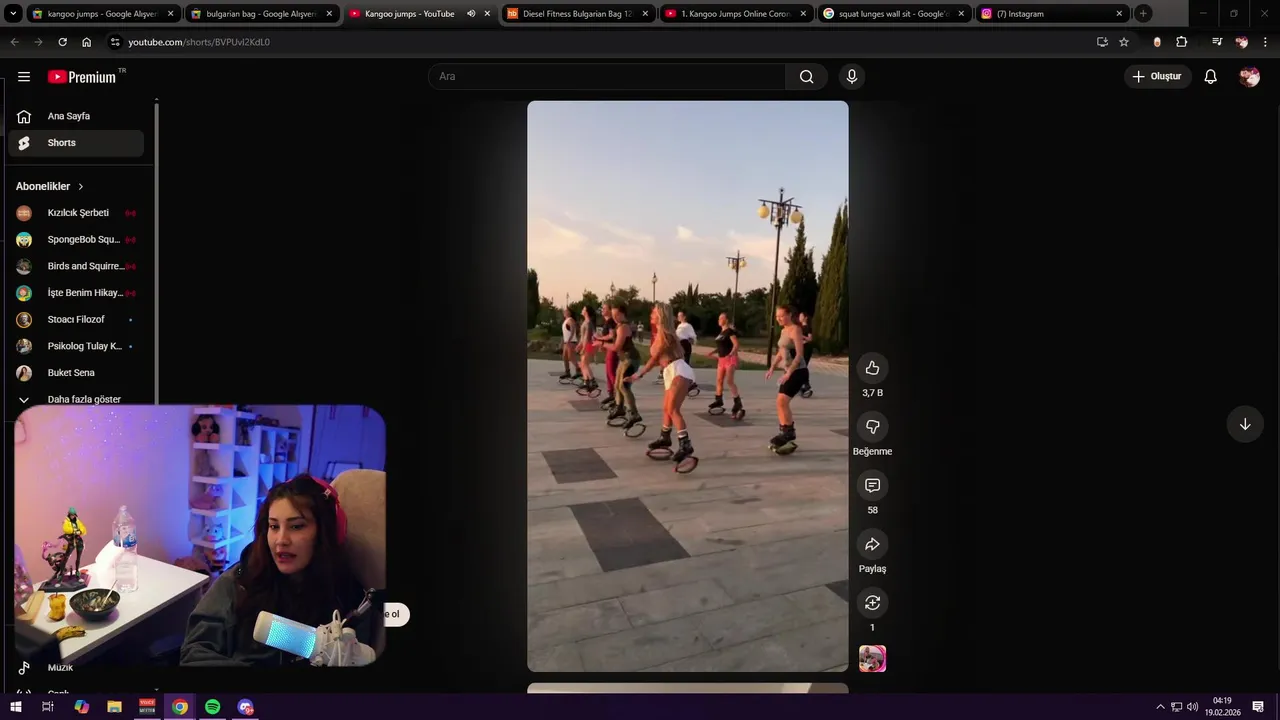Open Kızılcık Şerbeti channel

(76, 213)
